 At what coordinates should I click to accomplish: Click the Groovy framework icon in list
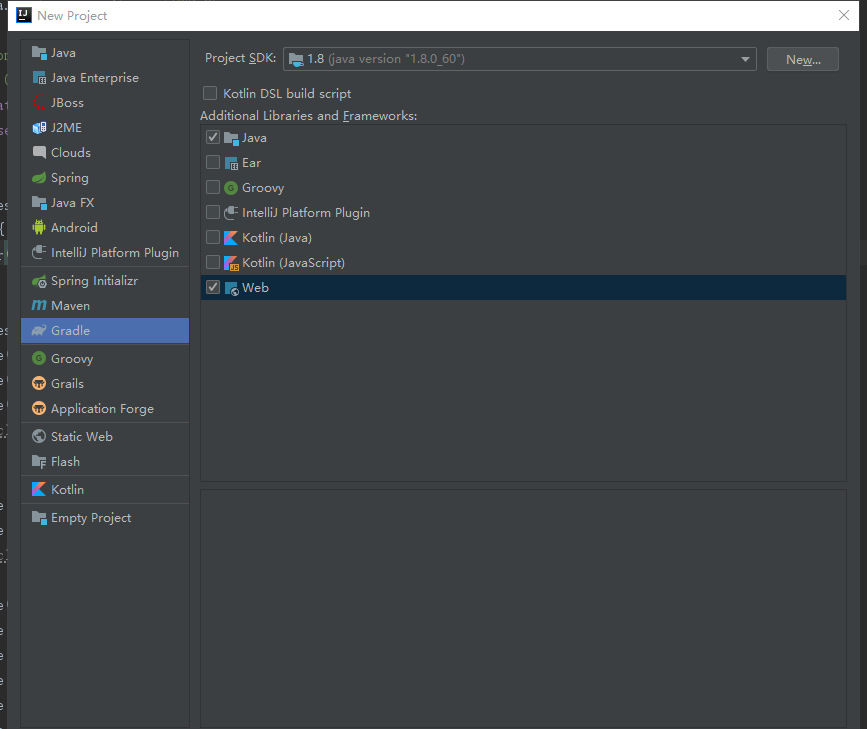[x=231, y=188]
